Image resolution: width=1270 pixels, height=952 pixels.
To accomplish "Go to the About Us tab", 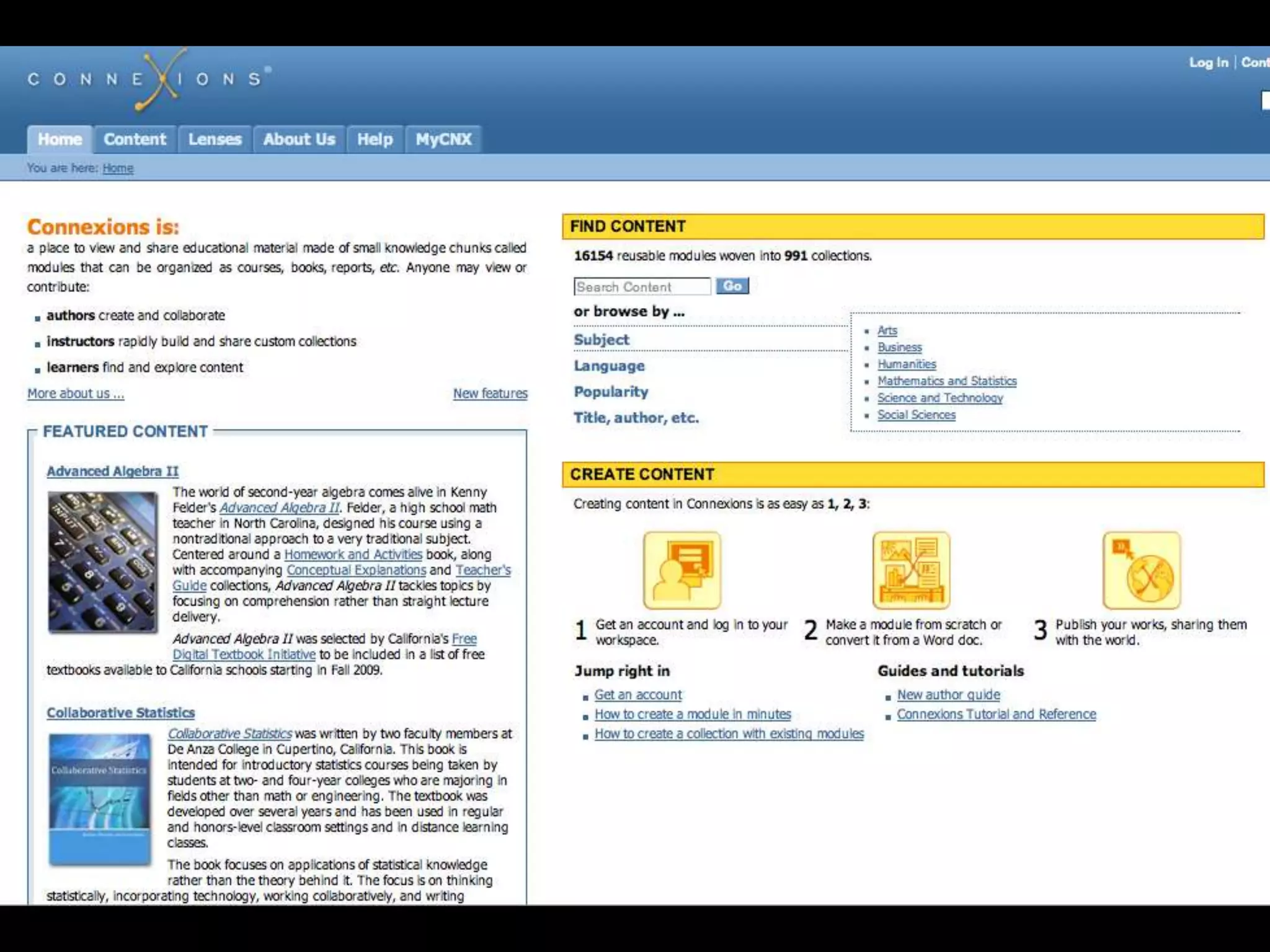I will pyautogui.click(x=299, y=139).
